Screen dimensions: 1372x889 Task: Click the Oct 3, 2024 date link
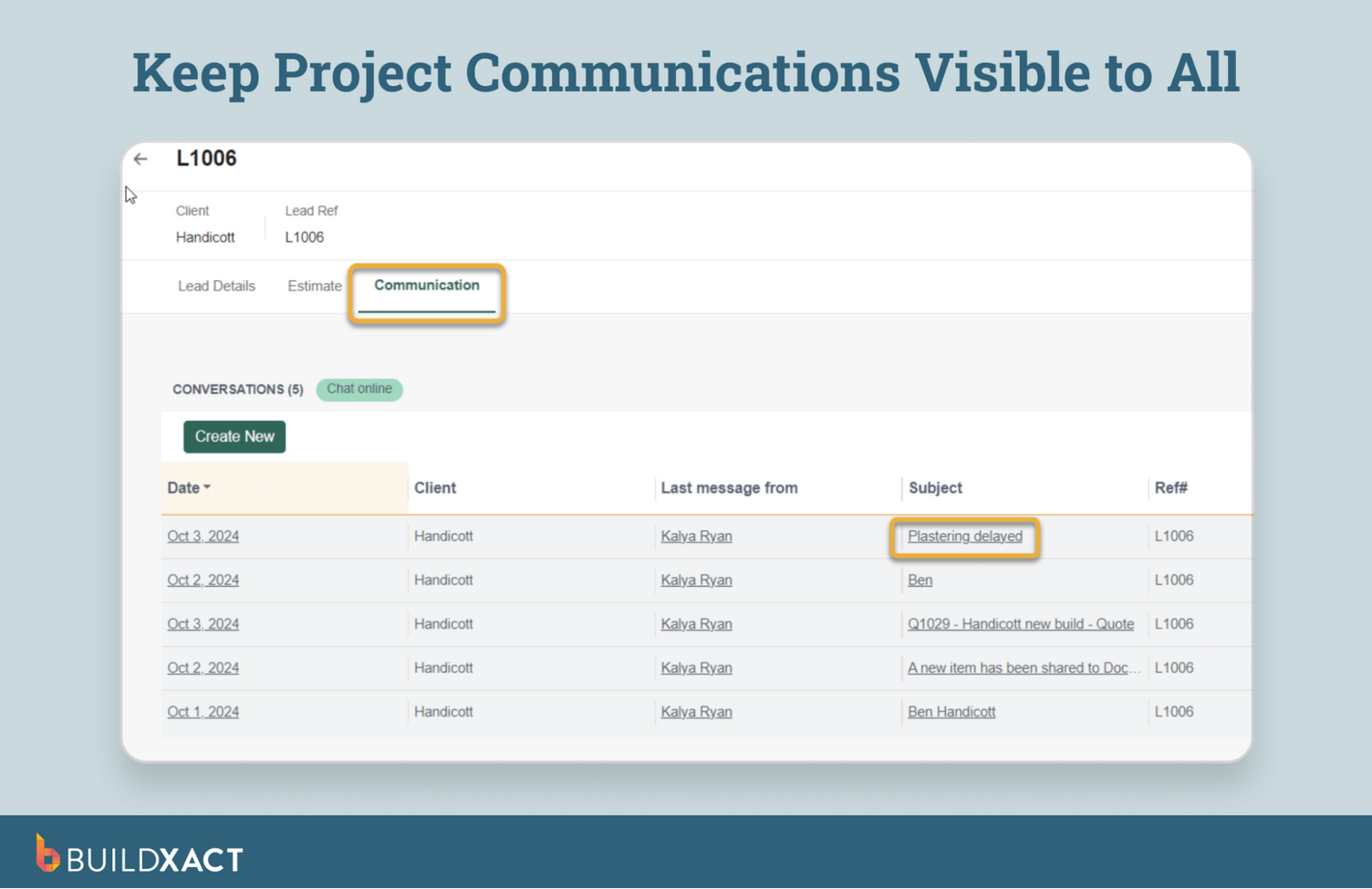tap(203, 536)
